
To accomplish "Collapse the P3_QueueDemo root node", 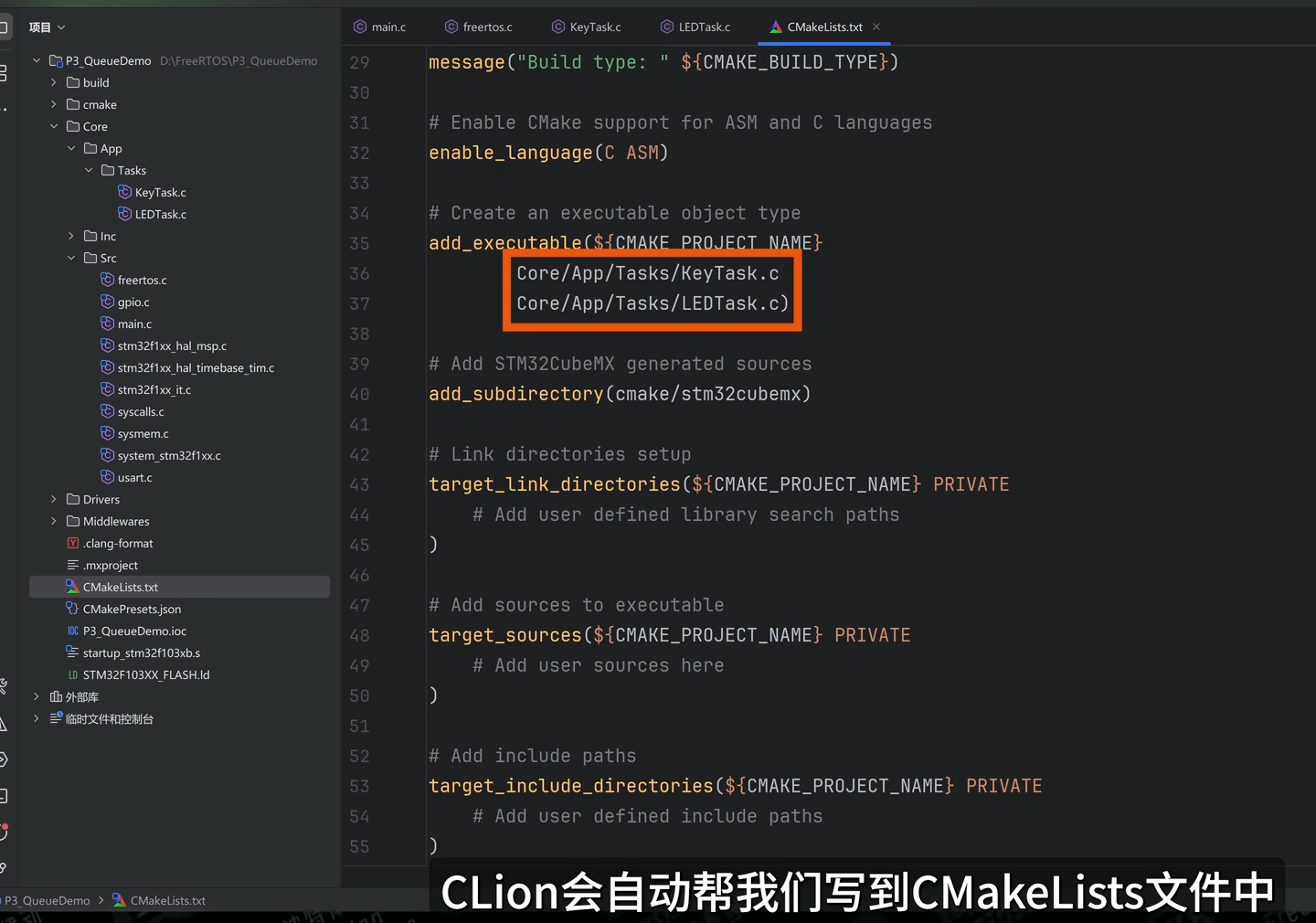I will [37, 60].
